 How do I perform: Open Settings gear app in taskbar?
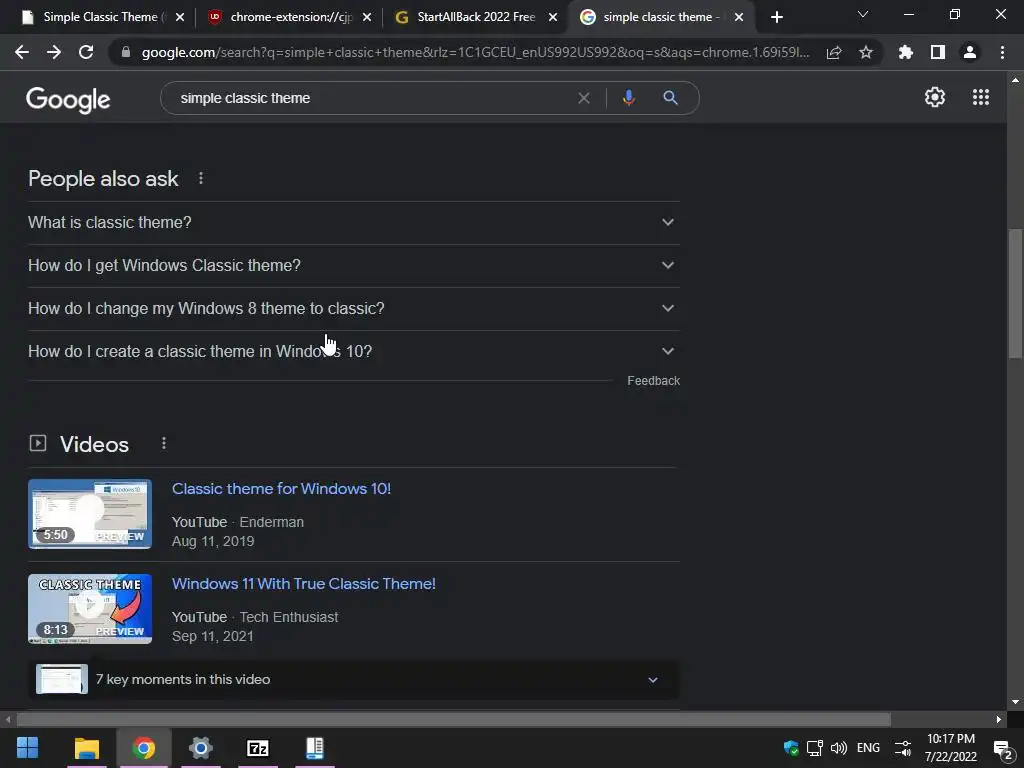coord(200,748)
